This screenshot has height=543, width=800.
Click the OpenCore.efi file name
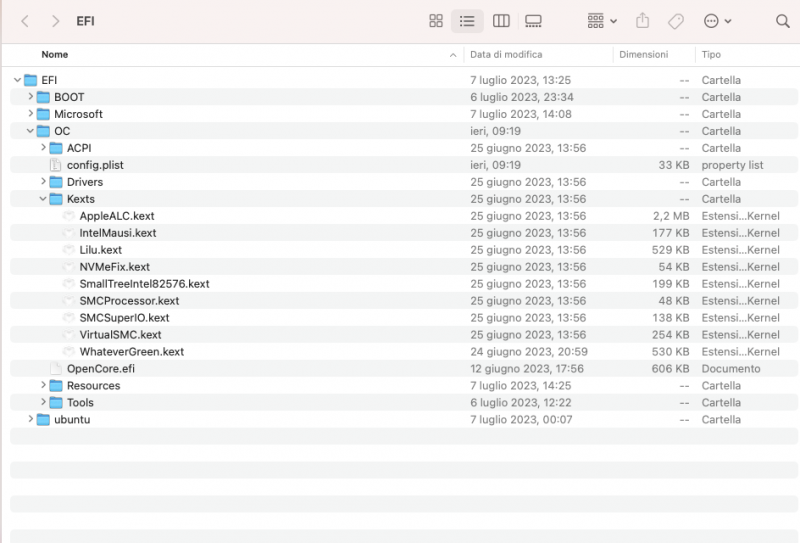click(x=101, y=368)
